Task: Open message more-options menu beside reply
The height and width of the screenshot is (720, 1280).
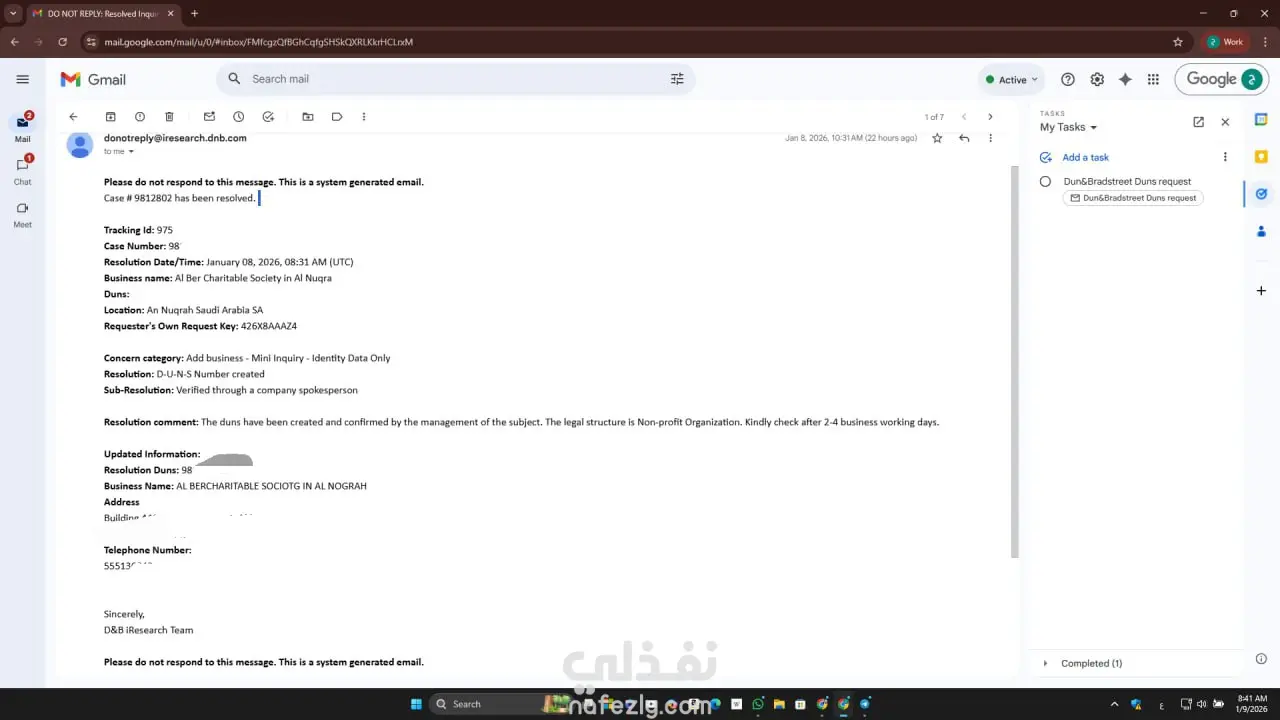Action: (991, 138)
